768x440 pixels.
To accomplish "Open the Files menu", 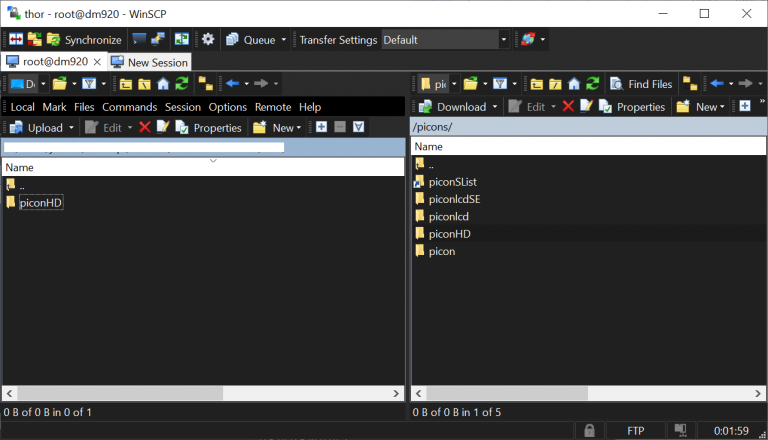I will click(84, 107).
